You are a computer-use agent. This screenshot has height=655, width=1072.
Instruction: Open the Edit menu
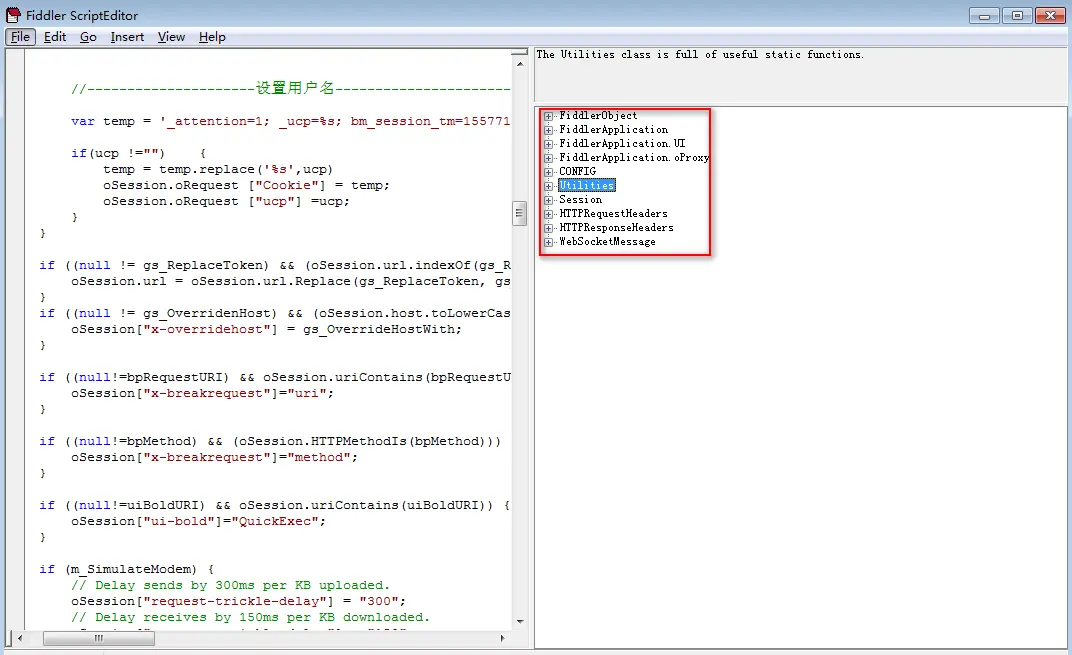pyautogui.click(x=55, y=37)
